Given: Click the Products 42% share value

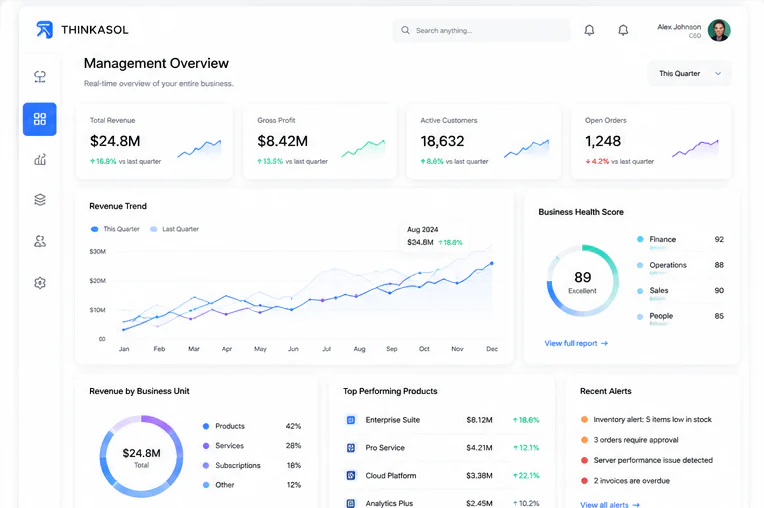Looking at the screenshot, I should pos(293,426).
